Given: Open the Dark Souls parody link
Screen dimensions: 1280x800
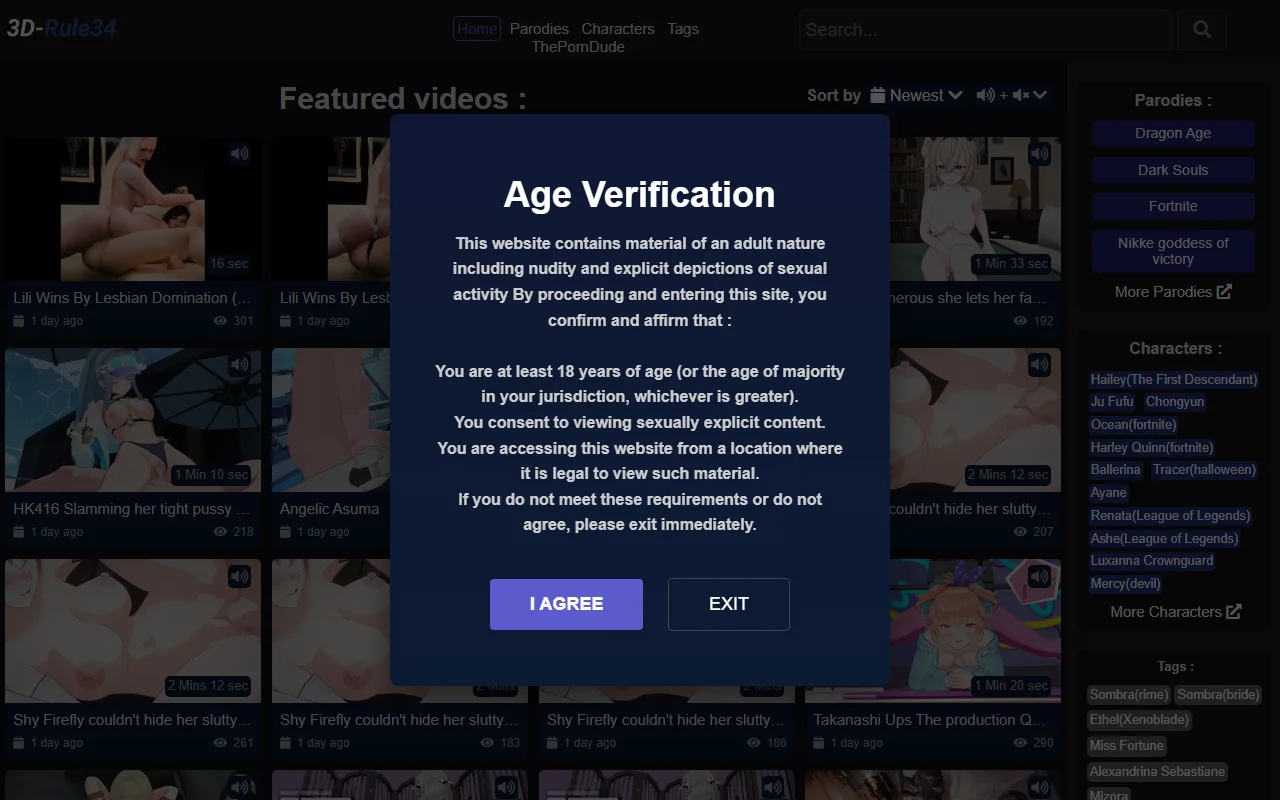Looking at the screenshot, I should 1172,169.
